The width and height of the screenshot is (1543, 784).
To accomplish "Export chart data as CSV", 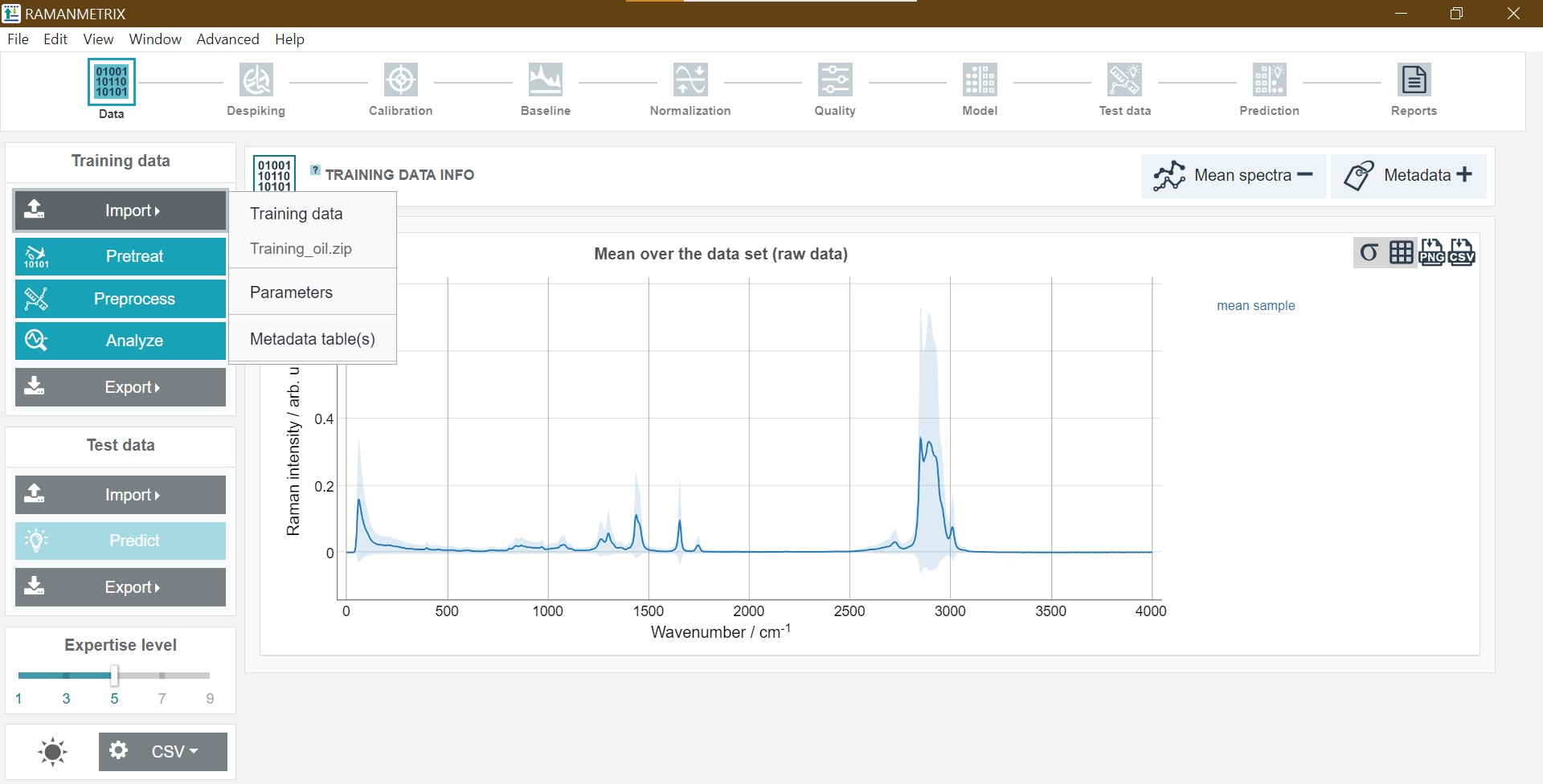I will pyautogui.click(x=1461, y=252).
